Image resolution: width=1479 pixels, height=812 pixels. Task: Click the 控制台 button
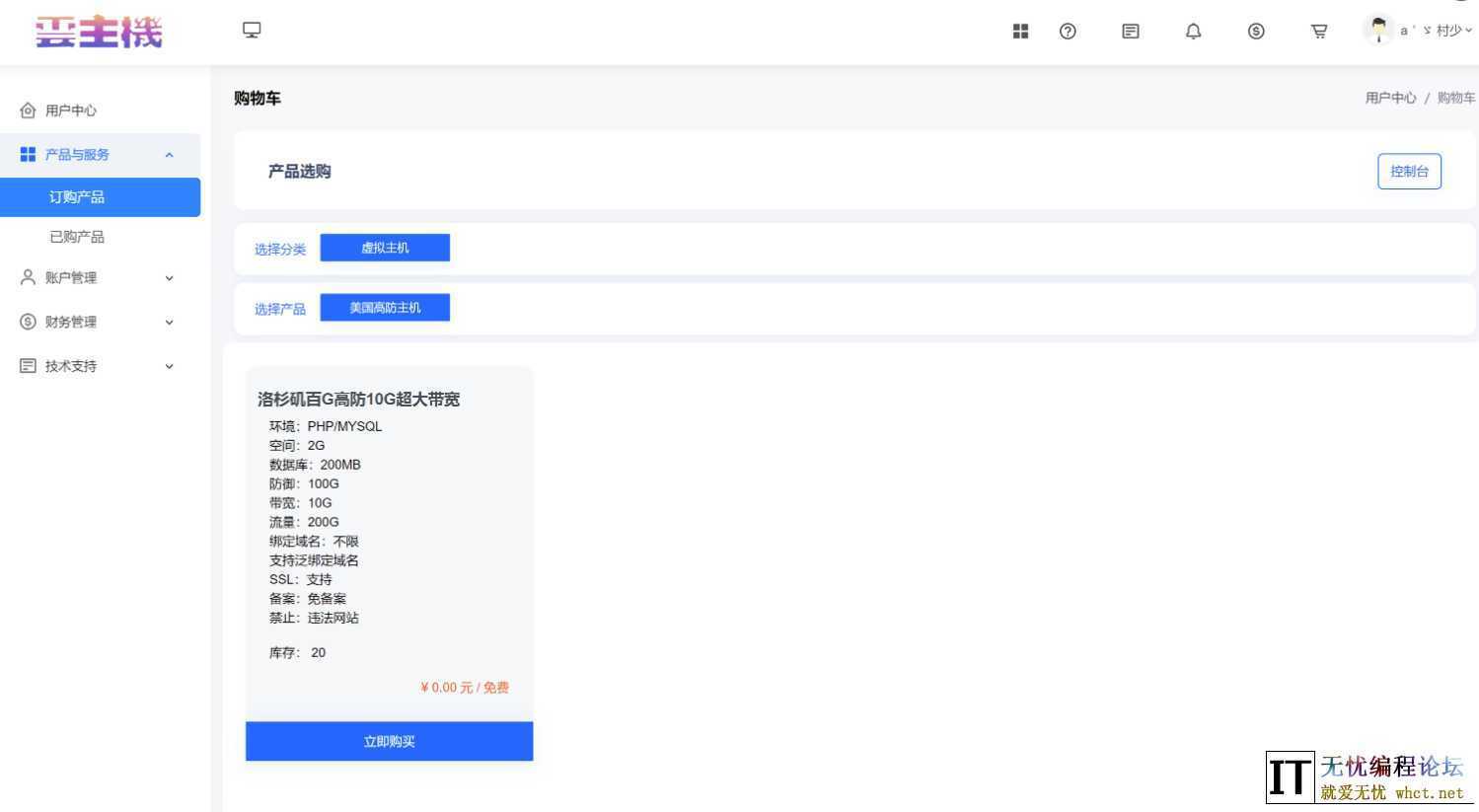coord(1409,172)
